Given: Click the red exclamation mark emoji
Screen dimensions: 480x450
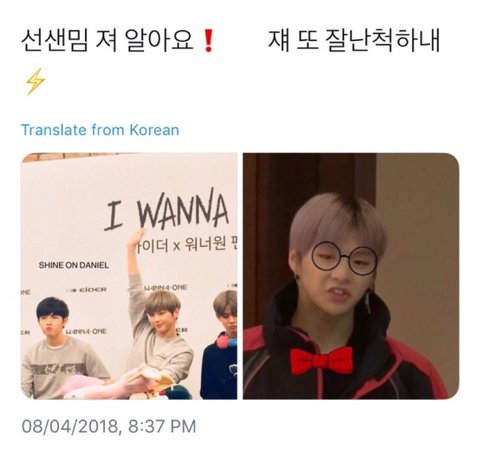Looking at the screenshot, I should [208, 40].
